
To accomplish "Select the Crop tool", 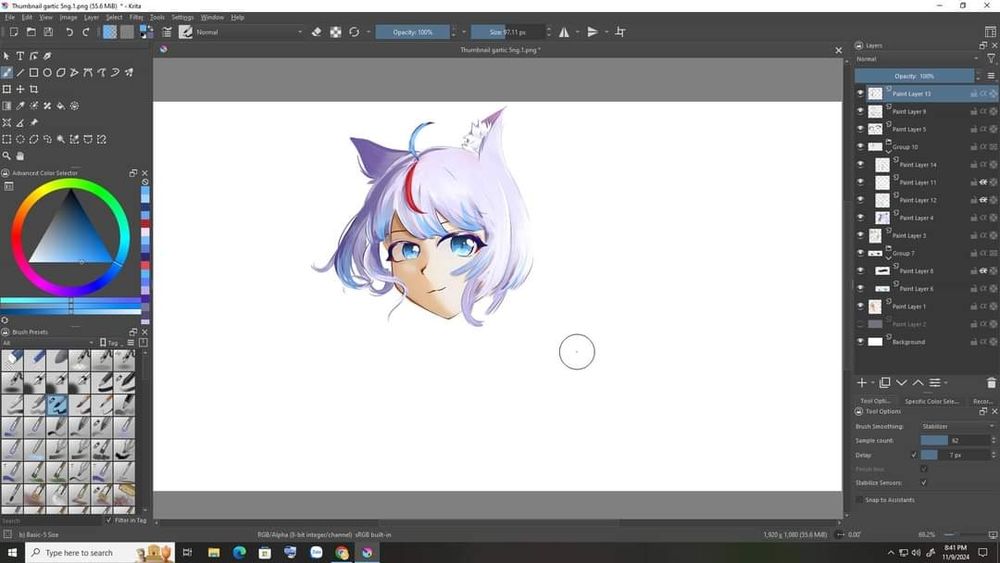I will tap(34, 89).
